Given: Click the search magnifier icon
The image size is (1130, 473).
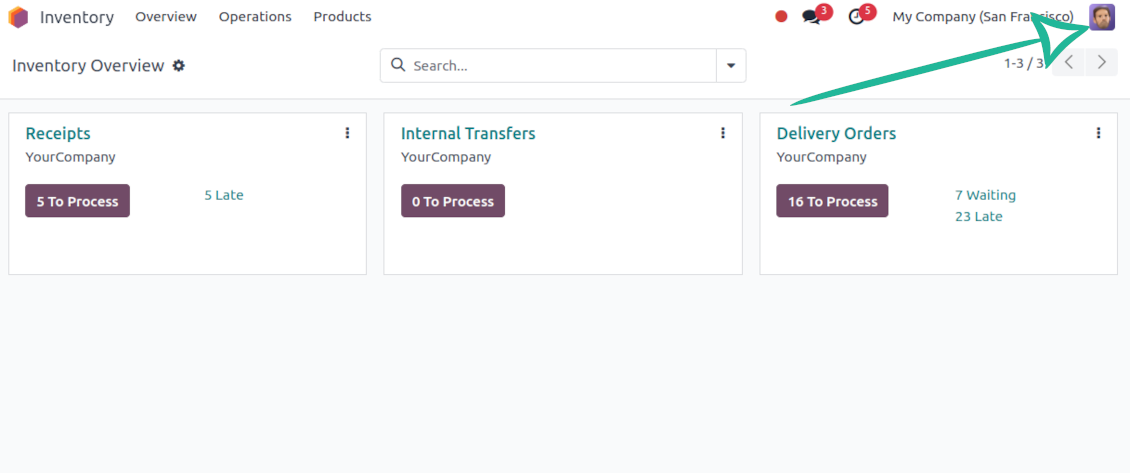Looking at the screenshot, I should 398,66.
